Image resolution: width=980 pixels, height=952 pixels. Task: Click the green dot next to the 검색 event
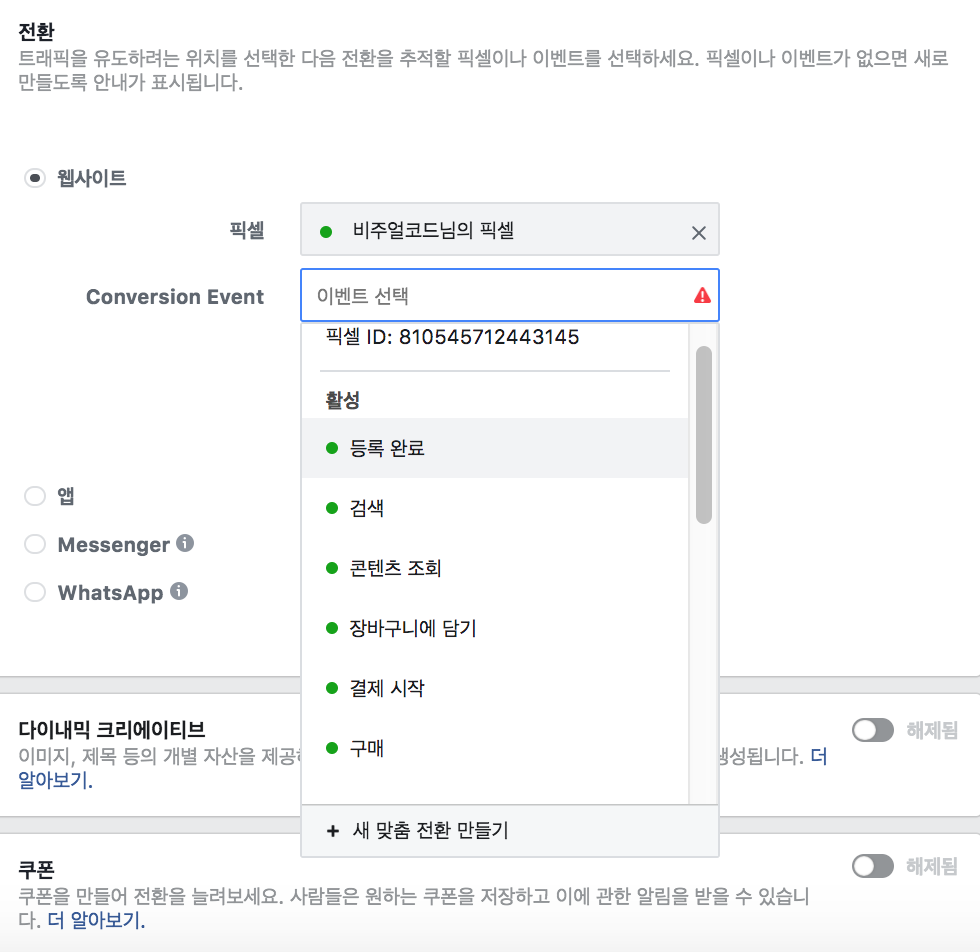click(x=331, y=508)
